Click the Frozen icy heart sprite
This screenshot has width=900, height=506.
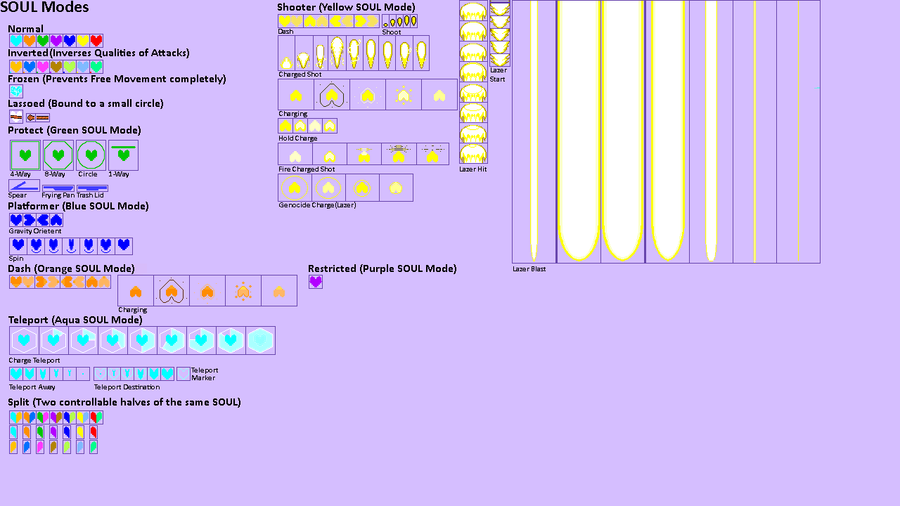[16, 91]
